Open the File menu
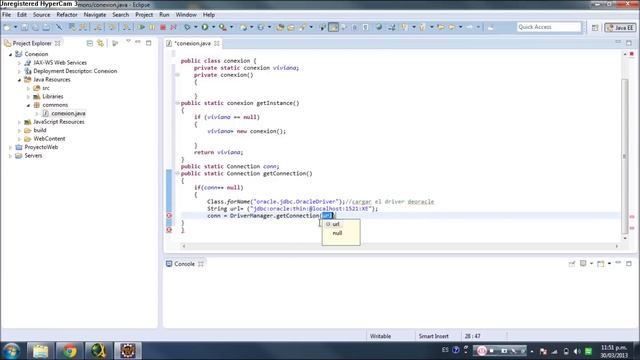The image size is (640, 360). click(x=7, y=15)
